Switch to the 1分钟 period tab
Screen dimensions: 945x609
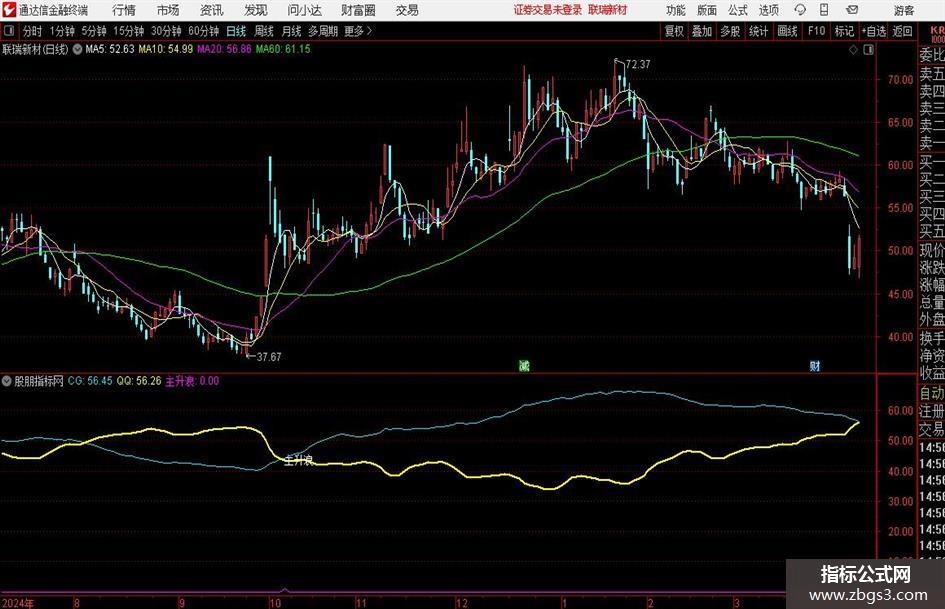click(62, 31)
